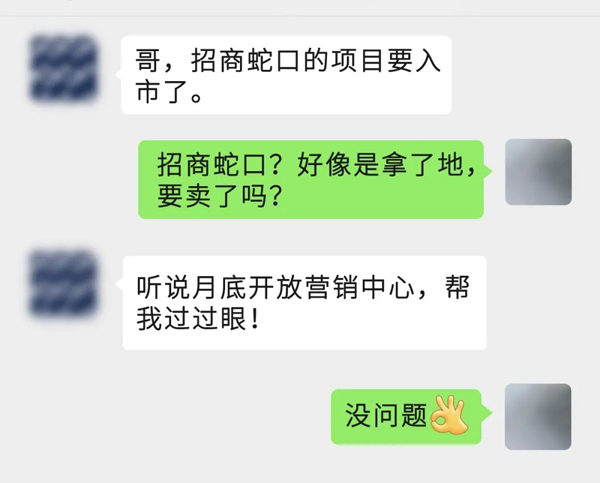
Task: Click '听说月底' in the third message
Action: tap(191, 287)
